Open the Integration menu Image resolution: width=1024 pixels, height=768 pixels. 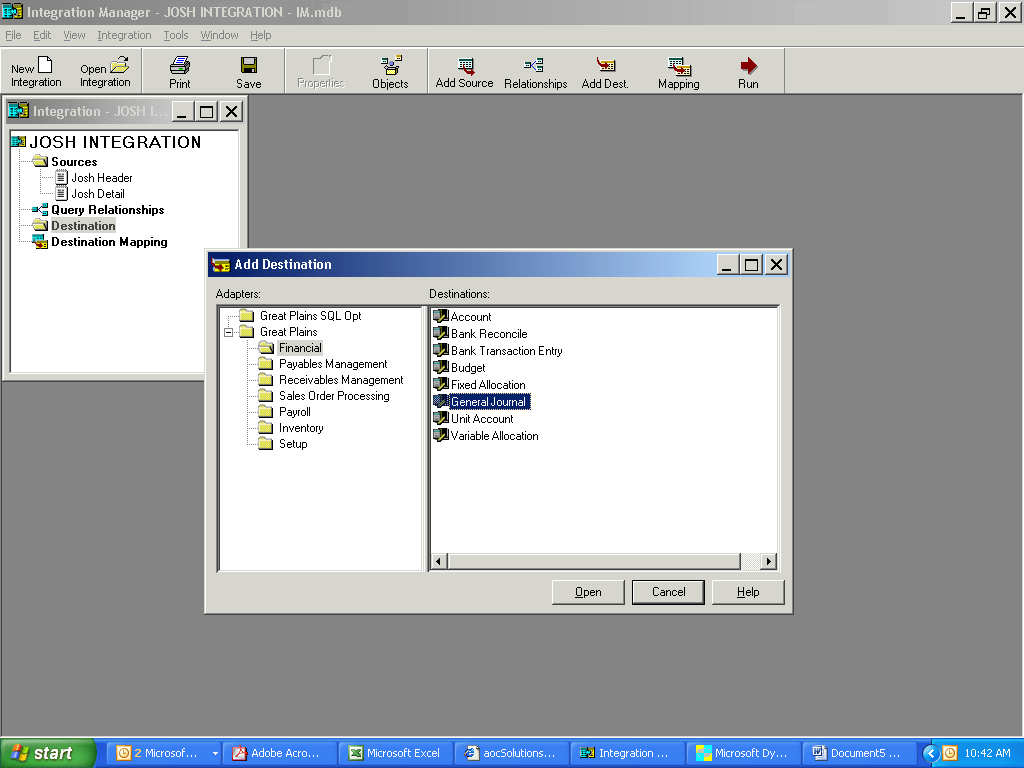click(124, 35)
